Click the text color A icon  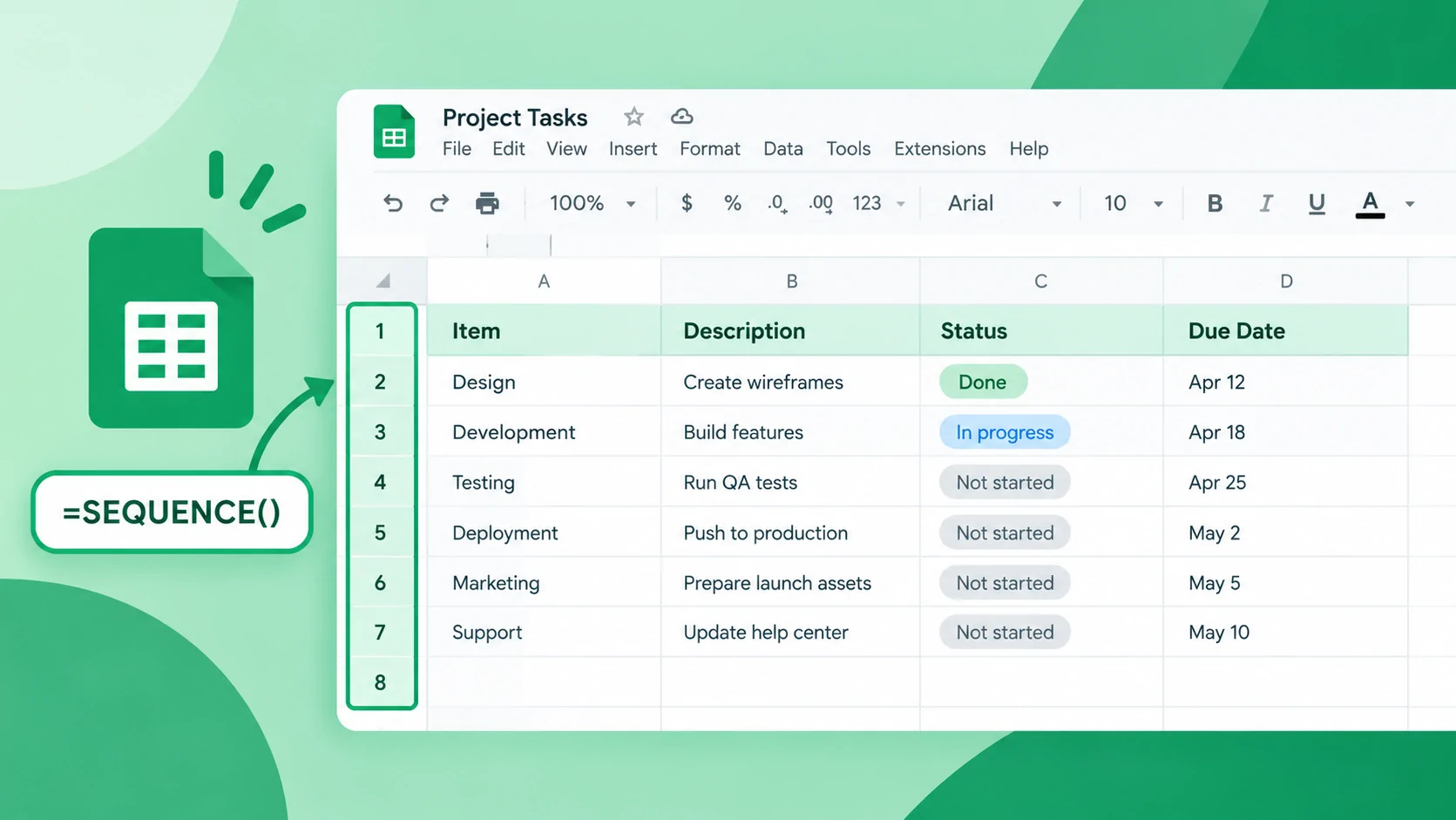pyautogui.click(x=1371, y=204)
